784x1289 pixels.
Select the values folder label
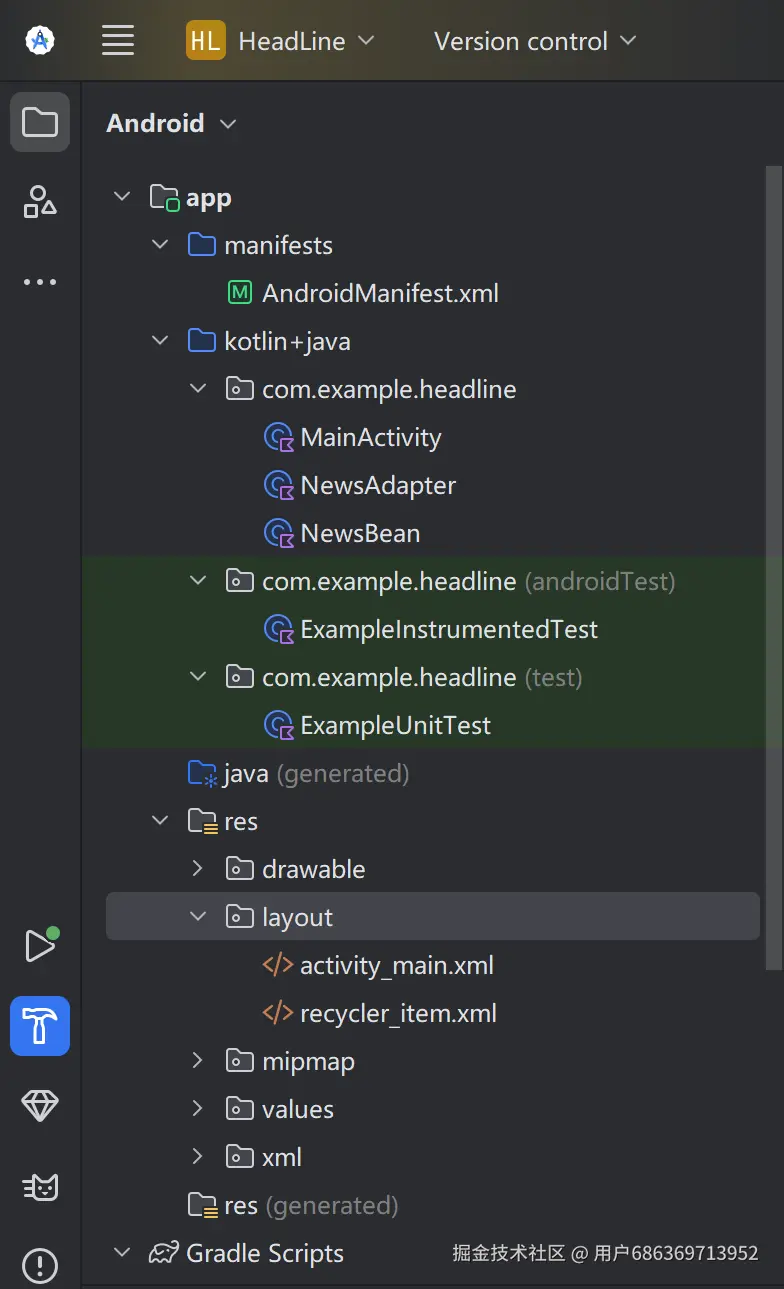click(x=298, y=1109)
